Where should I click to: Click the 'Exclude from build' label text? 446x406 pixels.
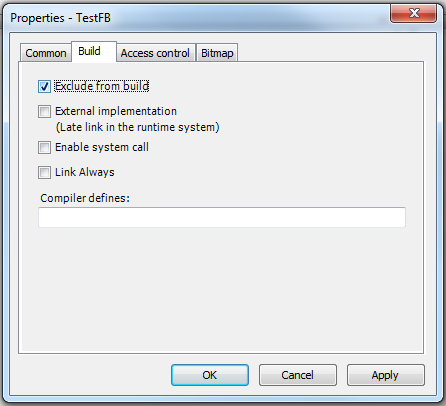102,86
